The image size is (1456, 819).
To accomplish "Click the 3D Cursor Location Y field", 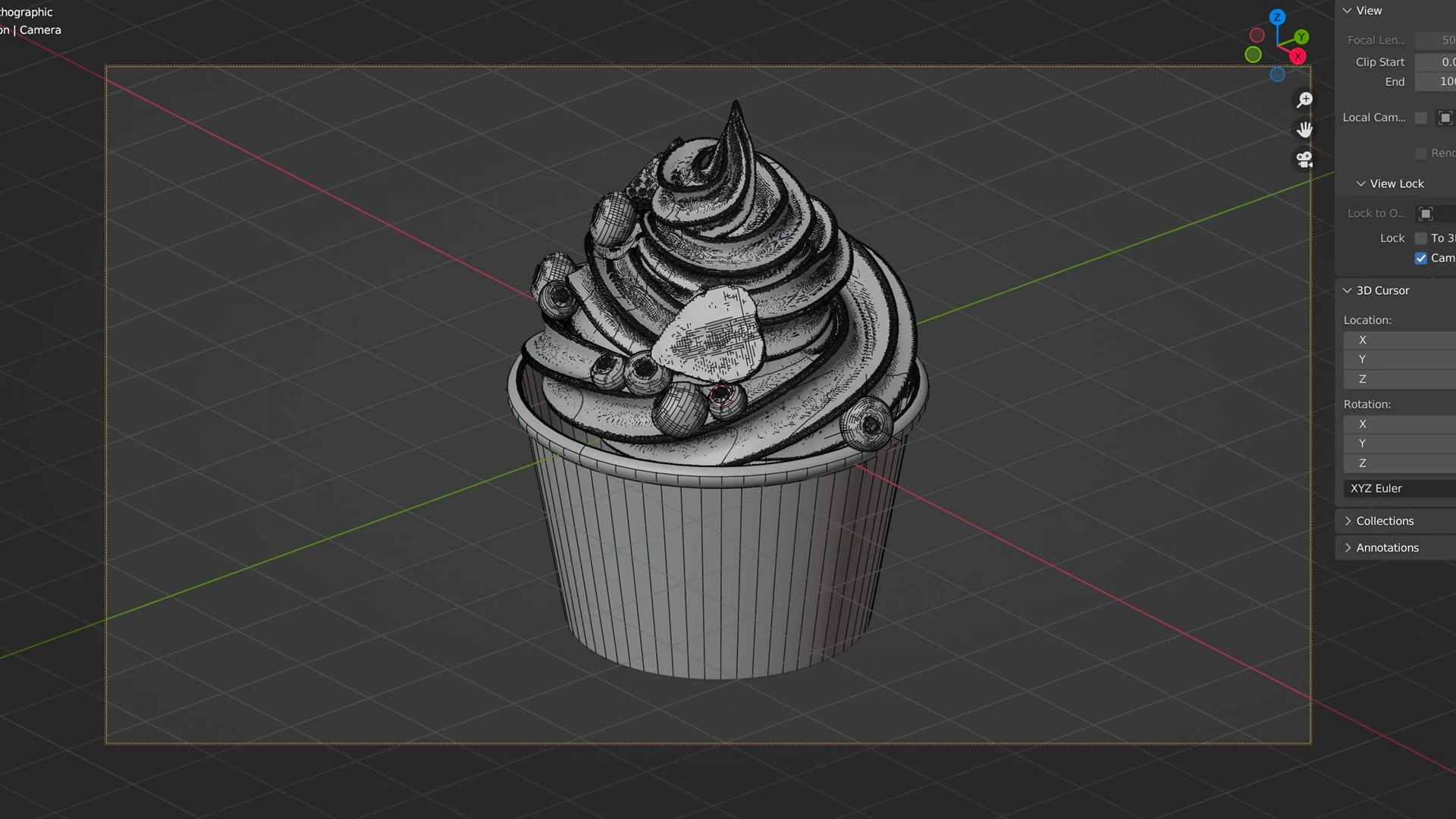I will [x=1400, y=359].
